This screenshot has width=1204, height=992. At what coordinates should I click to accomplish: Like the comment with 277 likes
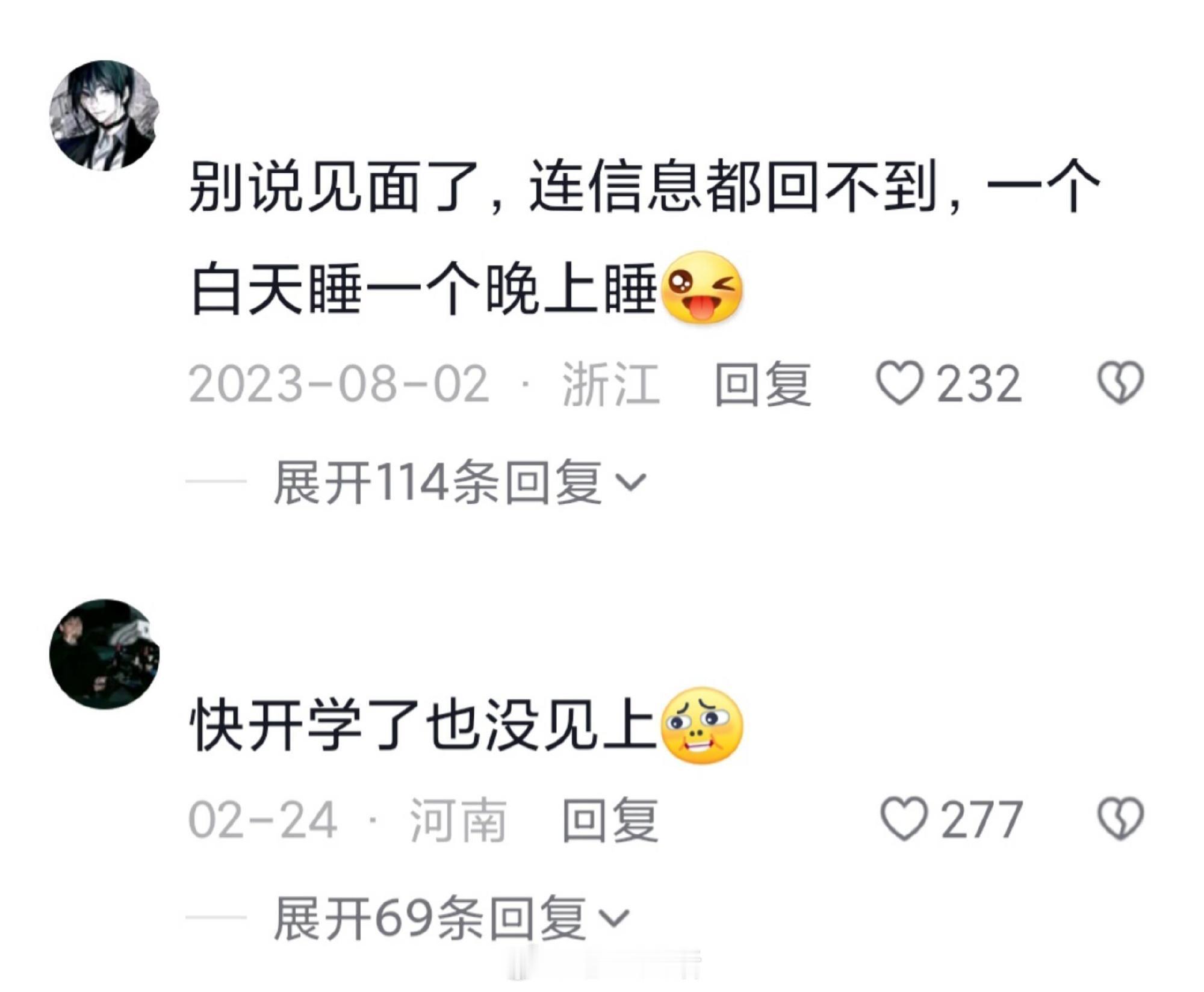click(904, 819)
